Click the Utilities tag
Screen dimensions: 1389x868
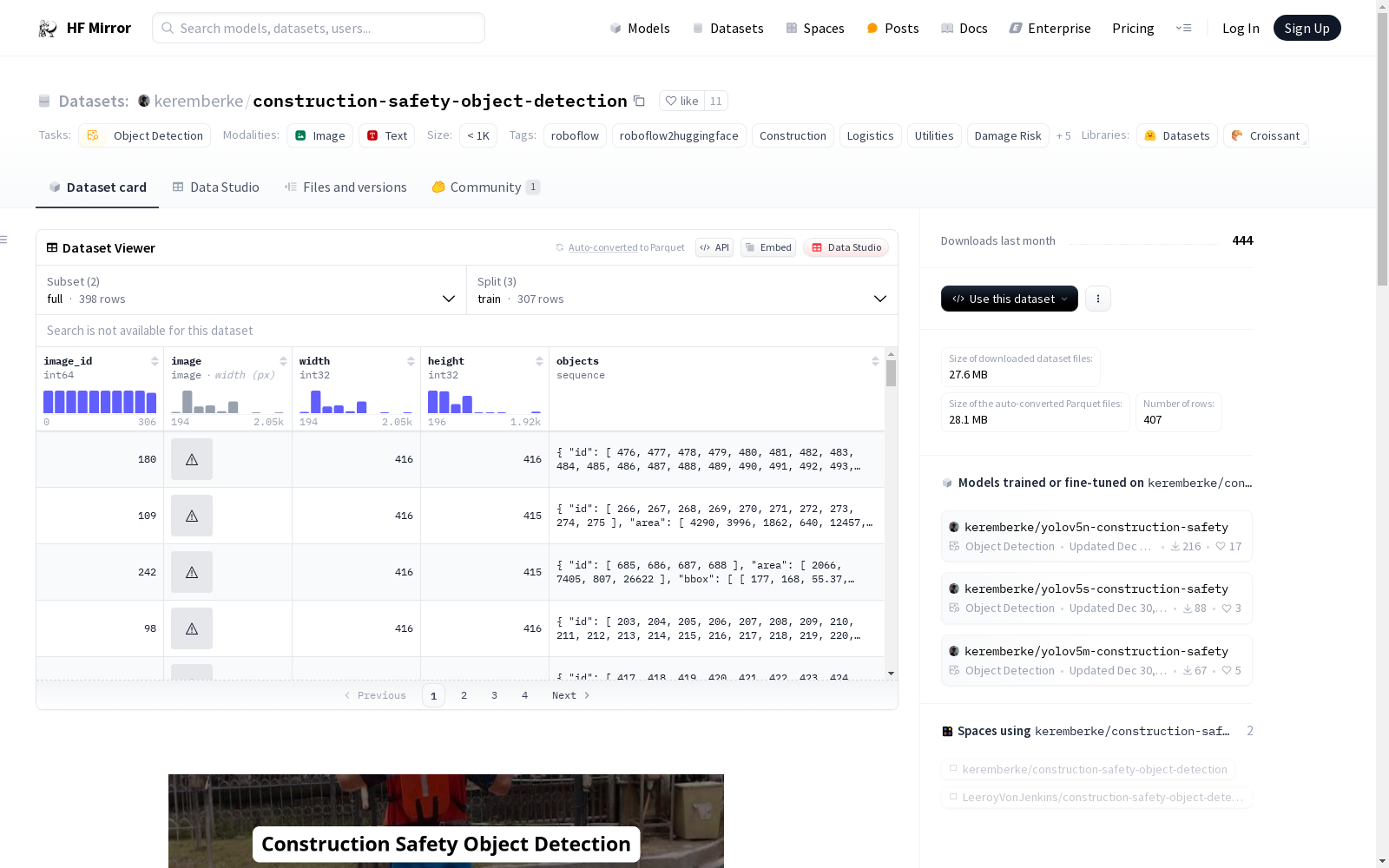tap(934, 136)
